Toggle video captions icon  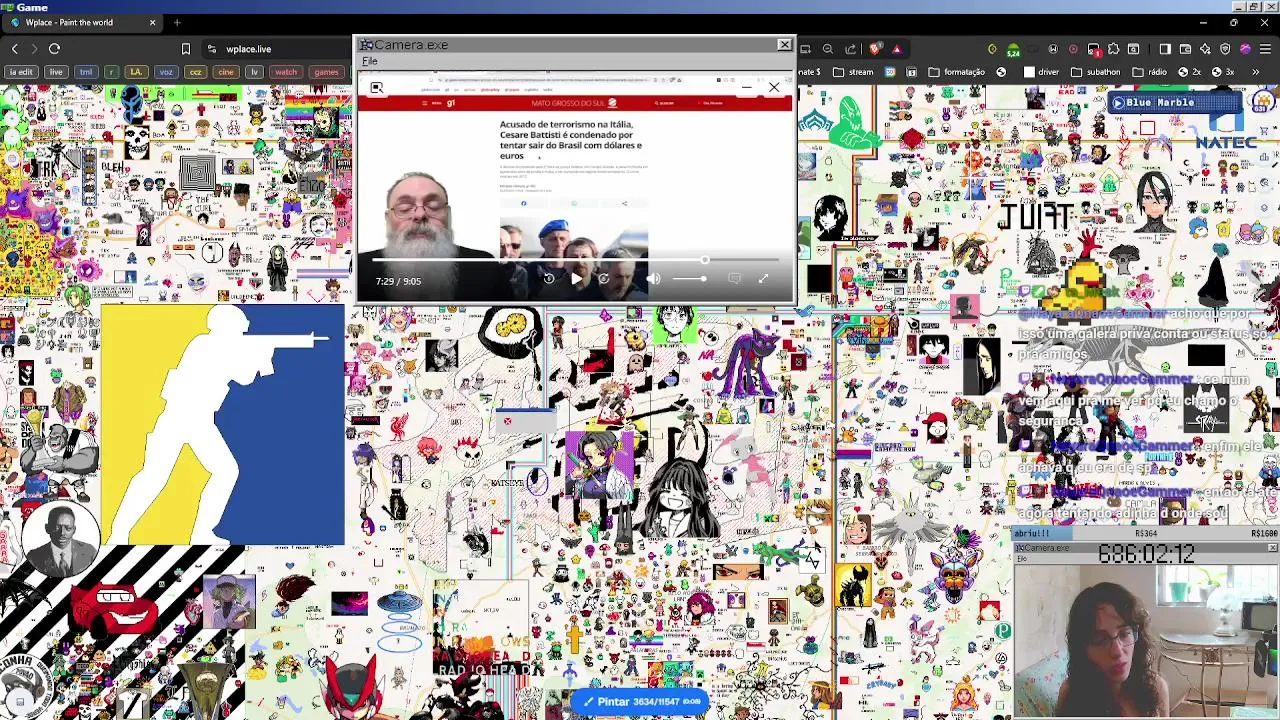[735, 279]
